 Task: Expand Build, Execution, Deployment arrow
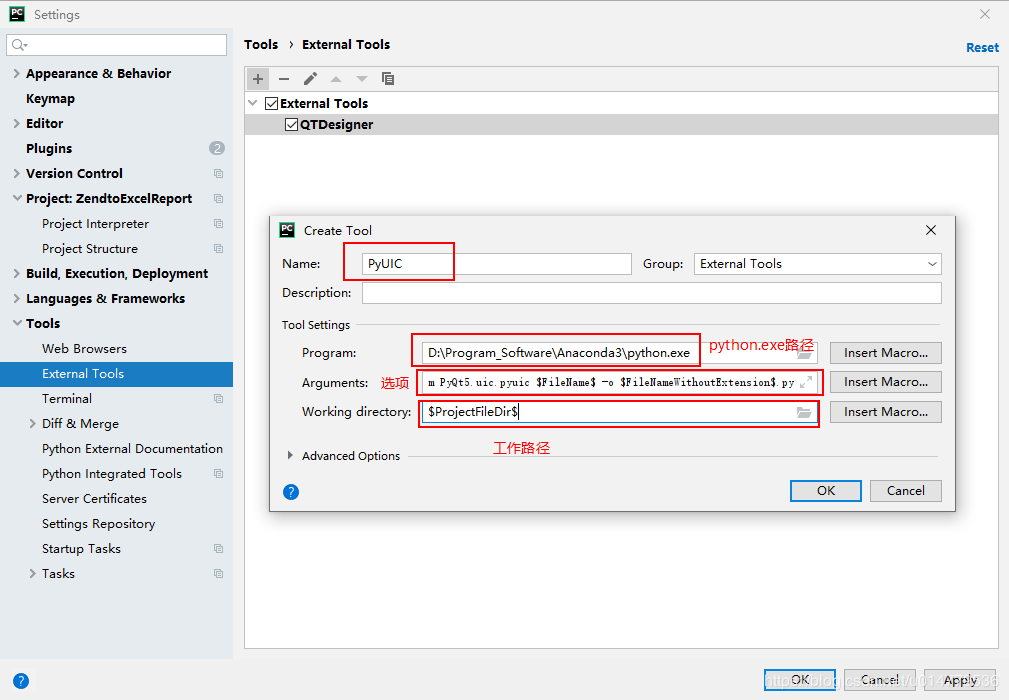(17, 273)
